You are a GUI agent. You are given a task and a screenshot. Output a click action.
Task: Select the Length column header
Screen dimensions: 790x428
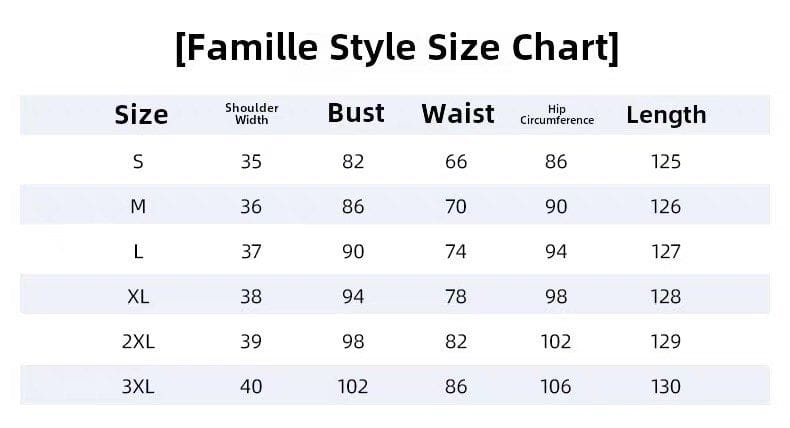[x=666, y=115]
